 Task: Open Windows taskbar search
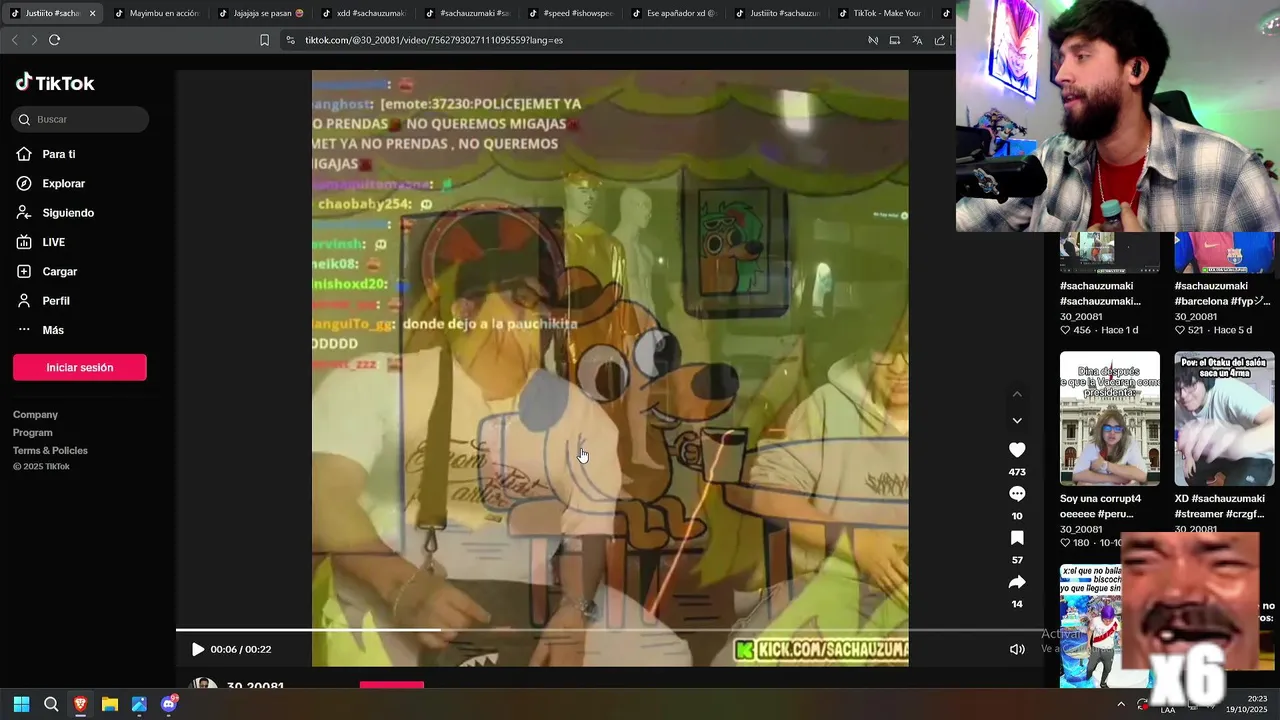click(51, 704)
